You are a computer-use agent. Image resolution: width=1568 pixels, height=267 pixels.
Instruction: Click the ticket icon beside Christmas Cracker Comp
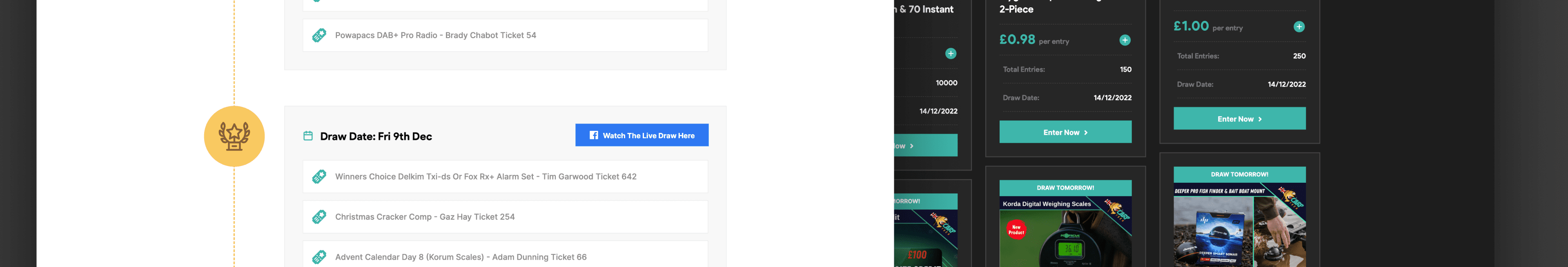pyautogui.click(x=319, y=217)
